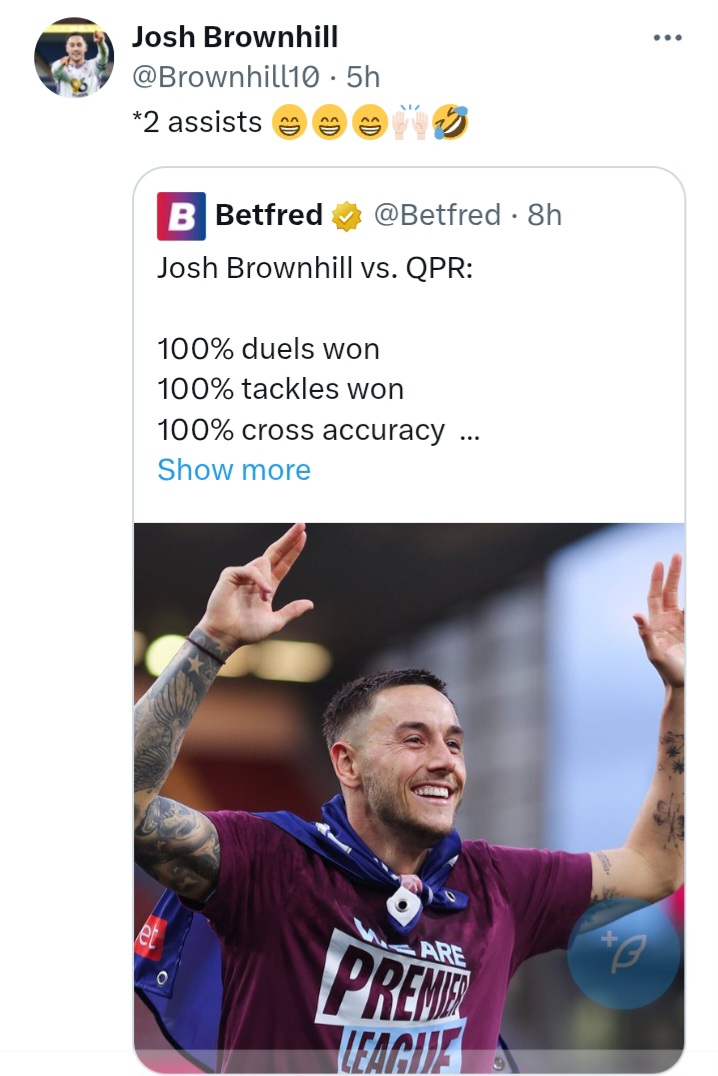Visit the @Betfred handle
Screen dimensions: 718x1076
(437, 215)
